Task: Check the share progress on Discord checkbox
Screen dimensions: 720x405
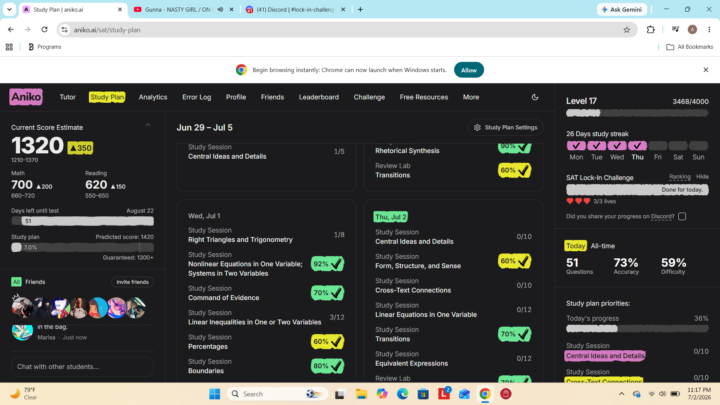Action: coord(682,216)
